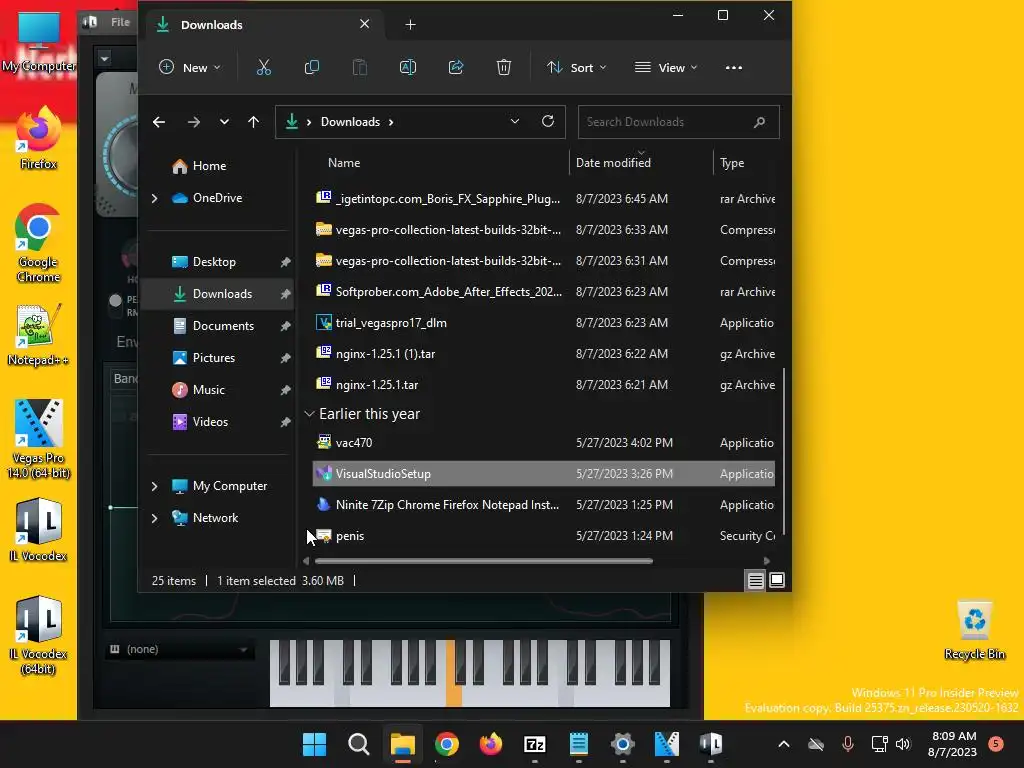Viewport: 1024px width, 768px height.
Task: Click the vertical scrollbar of file list
Action: pyautogui.click(x=784, y=451)
